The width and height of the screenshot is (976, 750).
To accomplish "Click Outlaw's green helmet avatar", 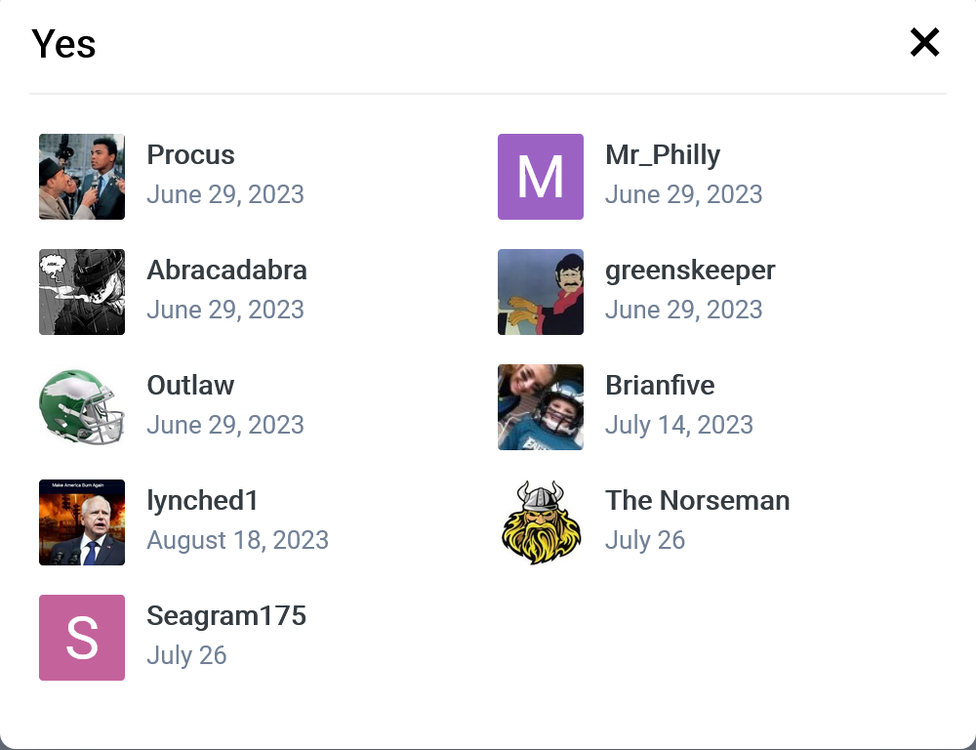I will [82, 407].
